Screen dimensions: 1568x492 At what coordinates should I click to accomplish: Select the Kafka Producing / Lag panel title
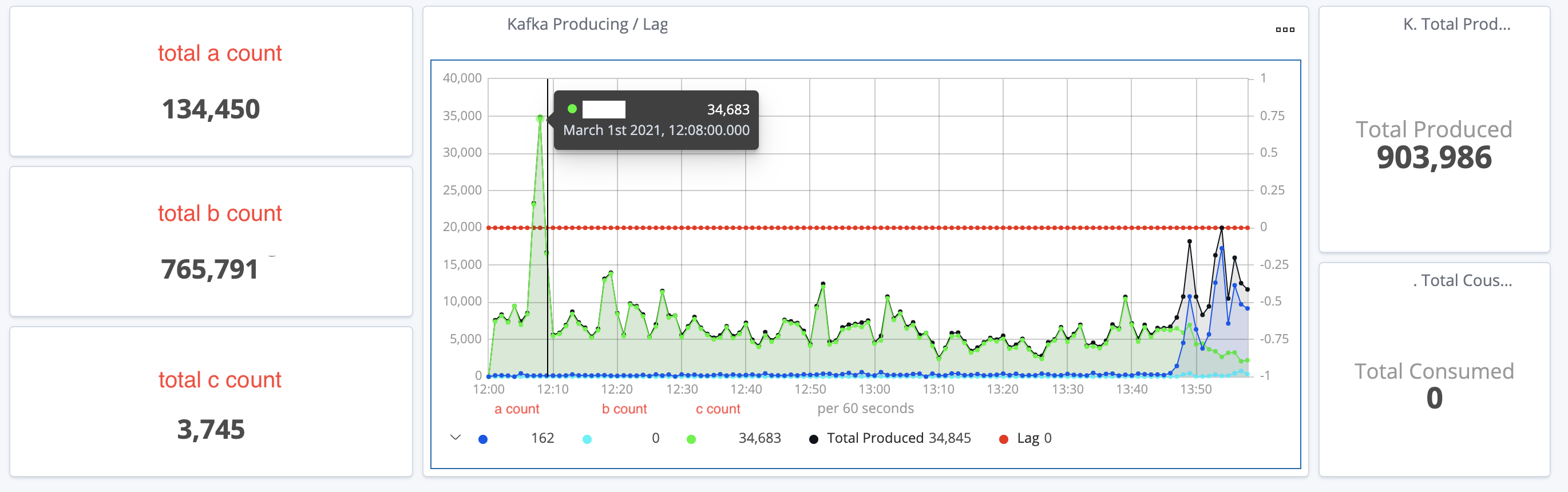[x=587, y=25]
